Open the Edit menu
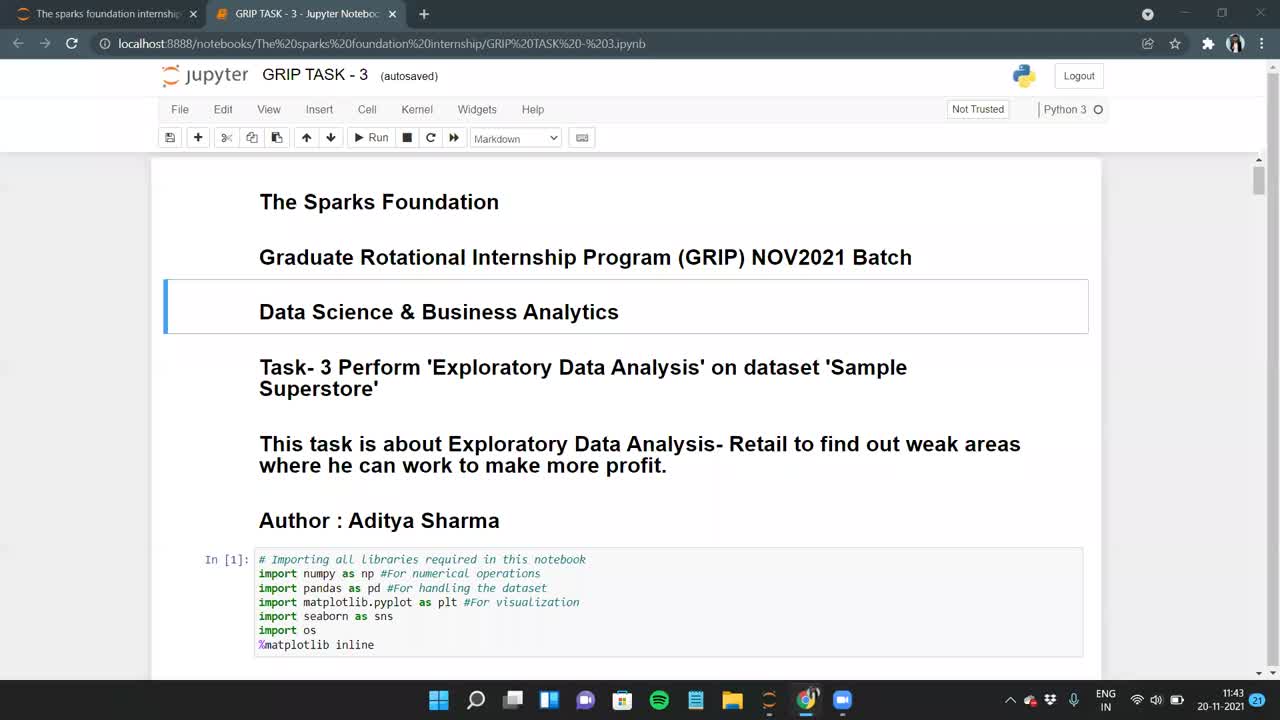Viewport: 1280px width, 720px height. [223, 110]
